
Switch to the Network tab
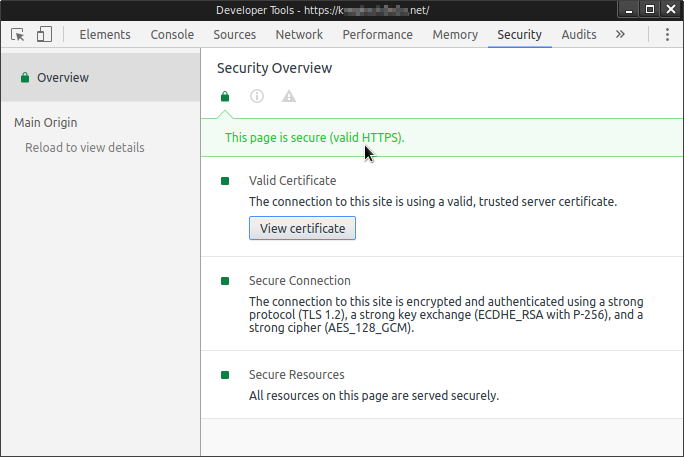coord(299,34)
